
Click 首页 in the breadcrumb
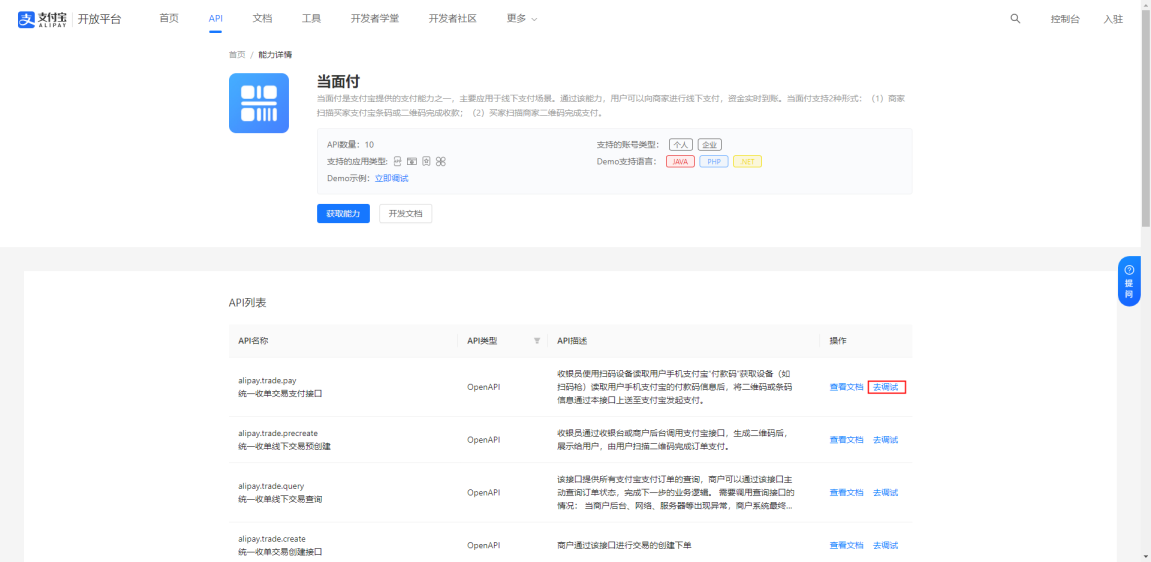coord(237,55)
